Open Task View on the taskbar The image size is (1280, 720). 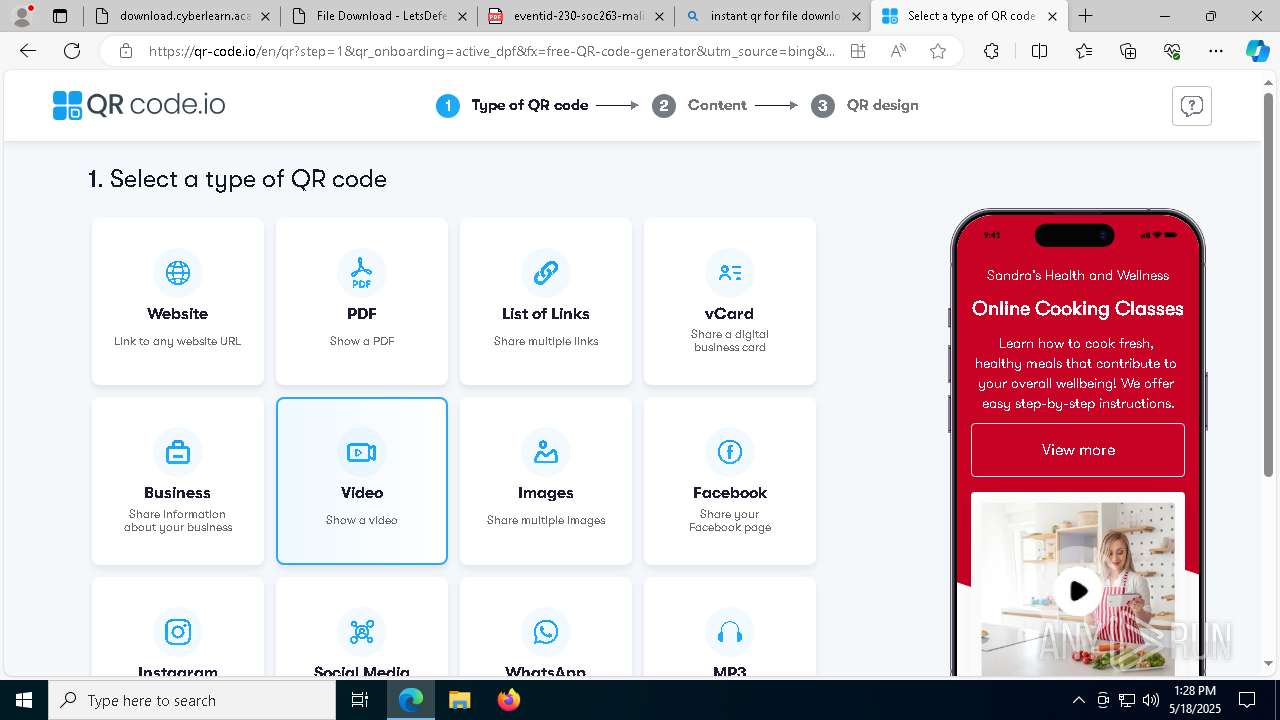361,700
